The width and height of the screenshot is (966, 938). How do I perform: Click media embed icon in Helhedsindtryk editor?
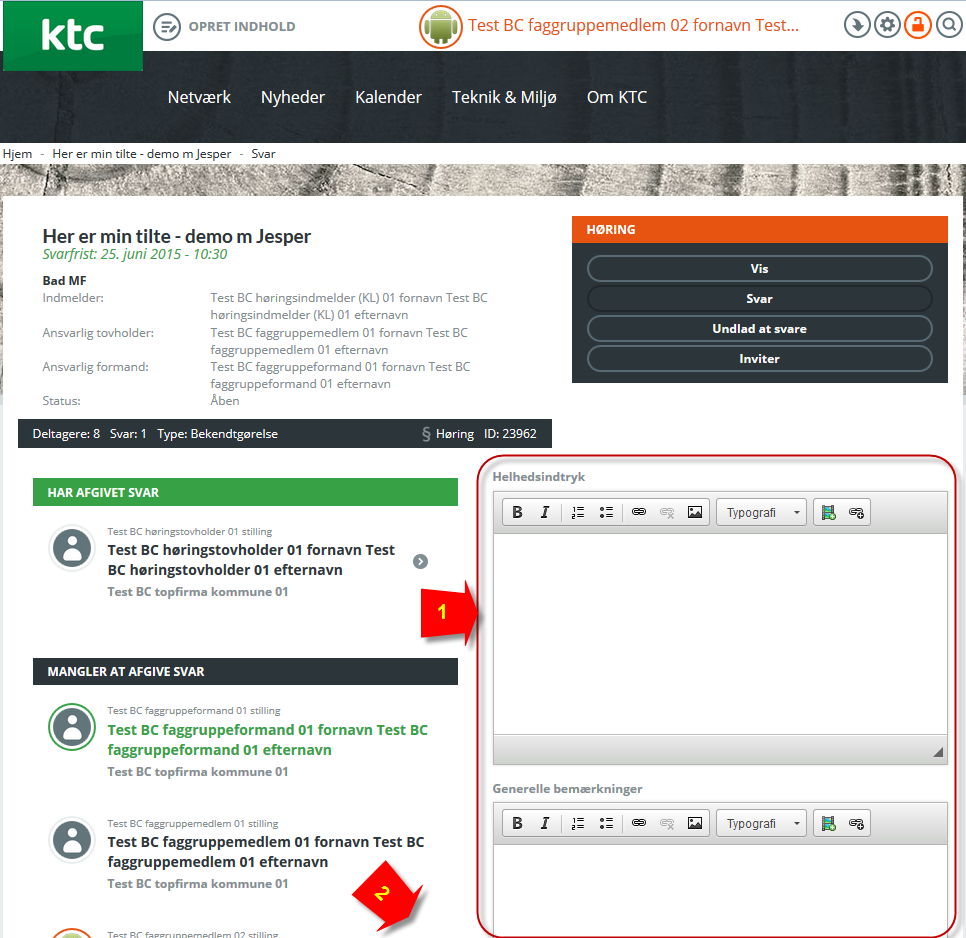point(829,512)
